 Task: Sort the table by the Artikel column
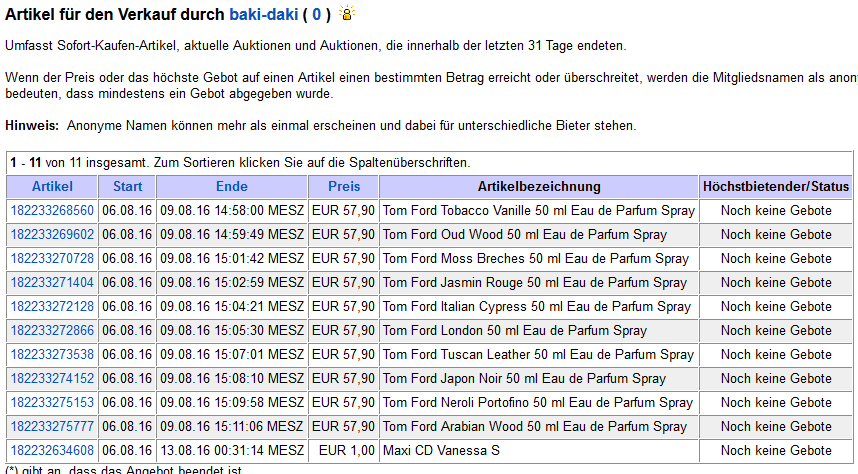click(52, 187)
